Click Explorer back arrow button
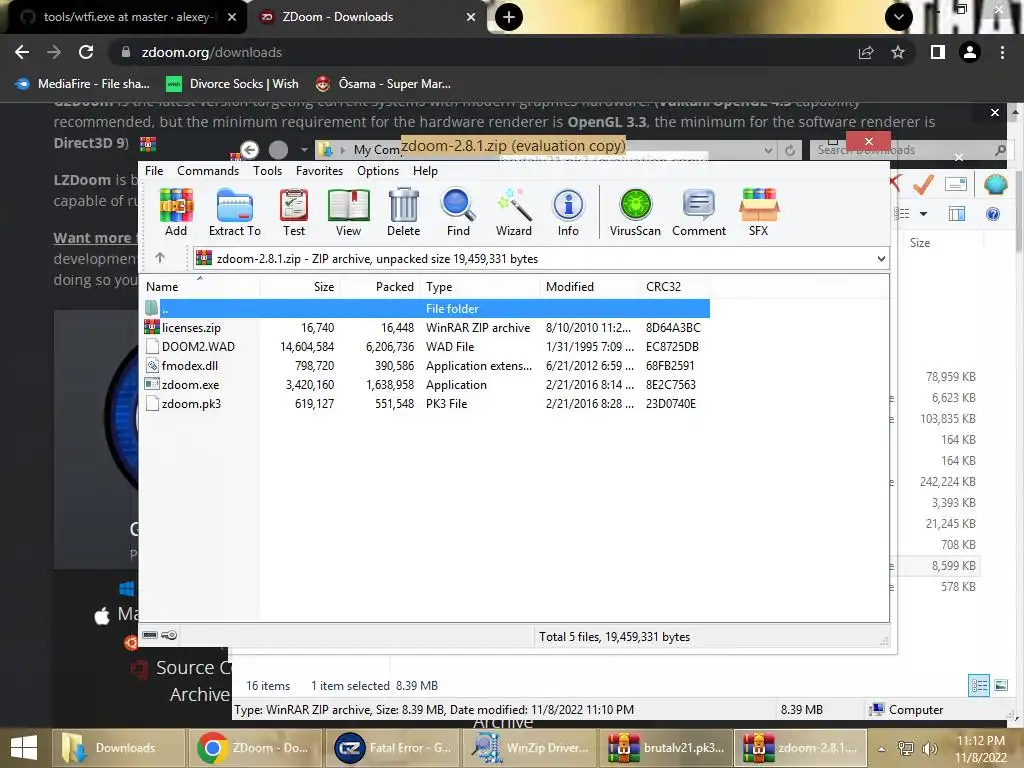This screenshot has width=1024, height=768. [x=249, y=150]
